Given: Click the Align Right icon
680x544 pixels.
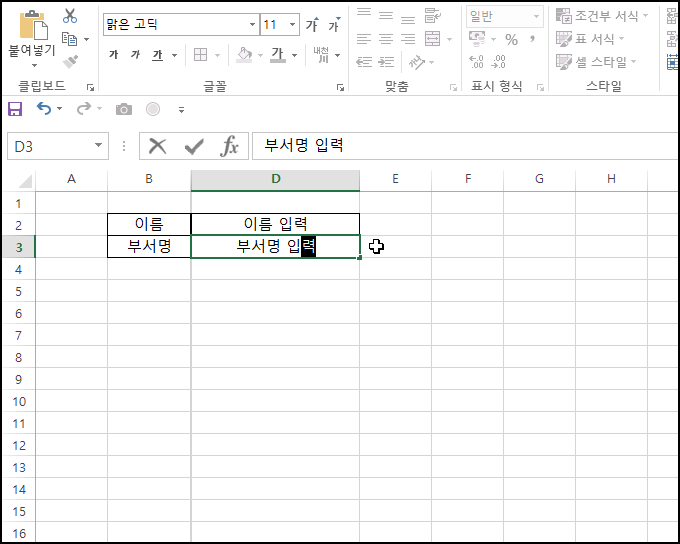Looking at the screenshot, I should (408, 39).
